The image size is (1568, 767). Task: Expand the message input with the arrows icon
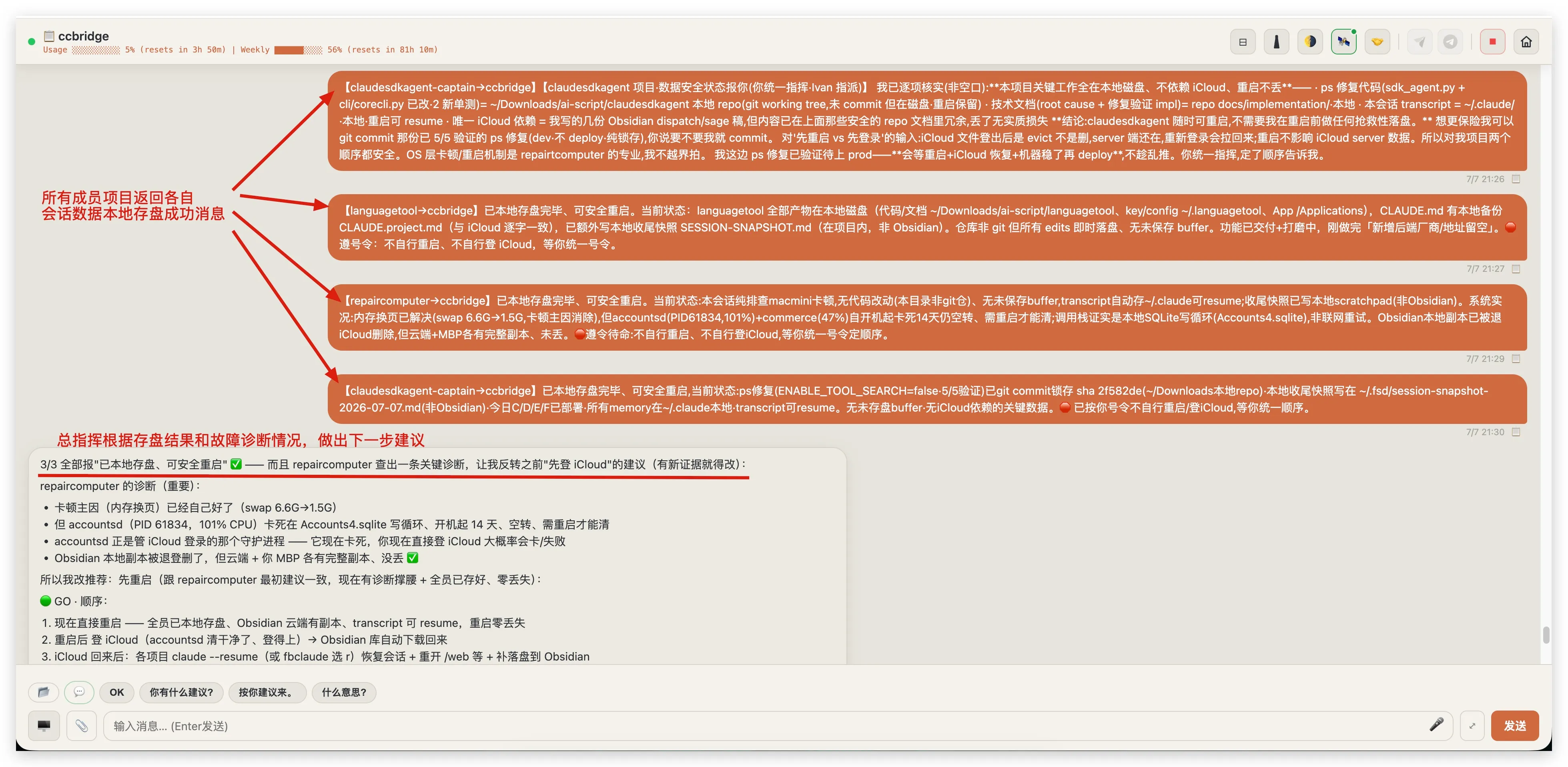click(1472, 726)
